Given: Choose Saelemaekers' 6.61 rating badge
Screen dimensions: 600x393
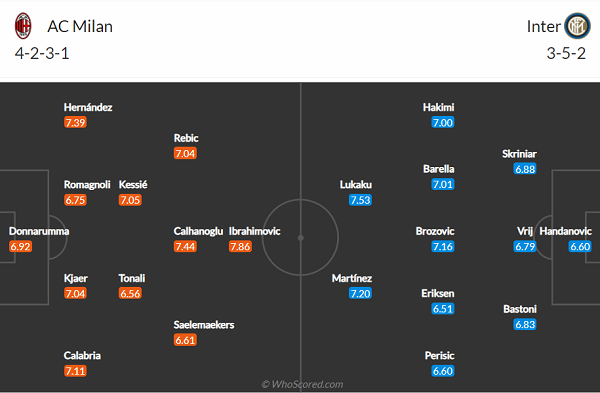Looking at the screenshot, I should [185, 340].
